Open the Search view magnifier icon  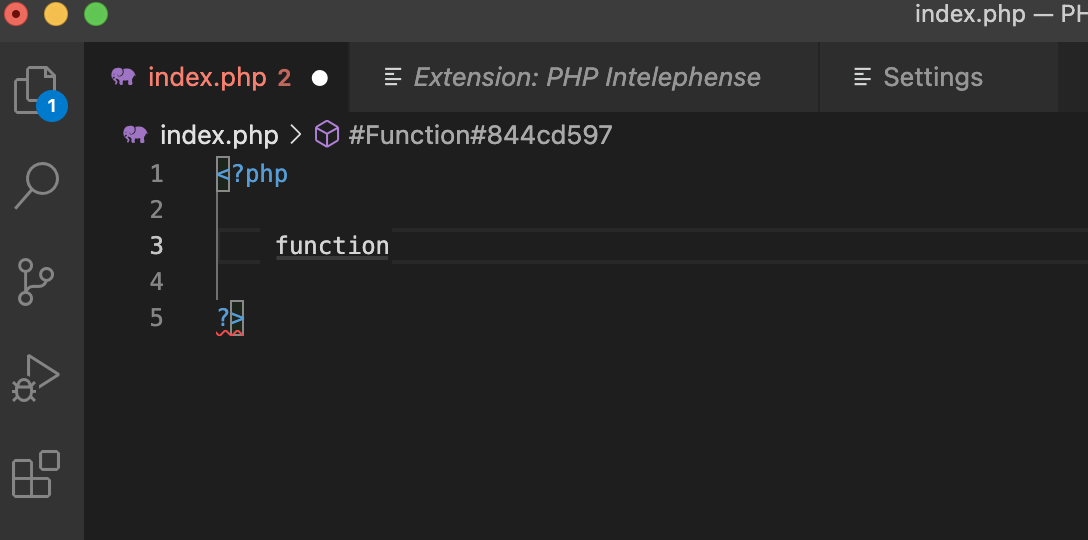pyautogui.click(x=37, y=185)
